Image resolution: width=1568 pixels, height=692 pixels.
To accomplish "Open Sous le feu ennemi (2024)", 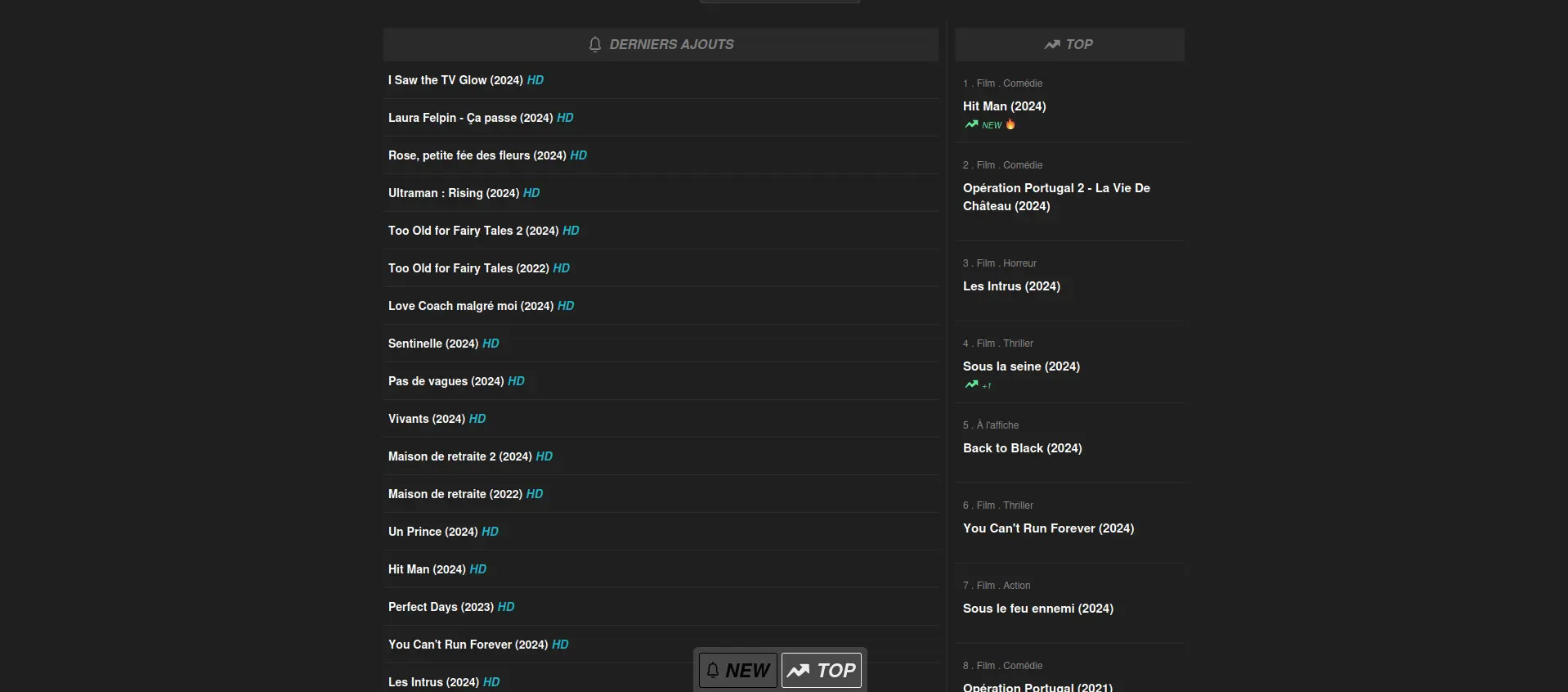I will point(1038,609).
